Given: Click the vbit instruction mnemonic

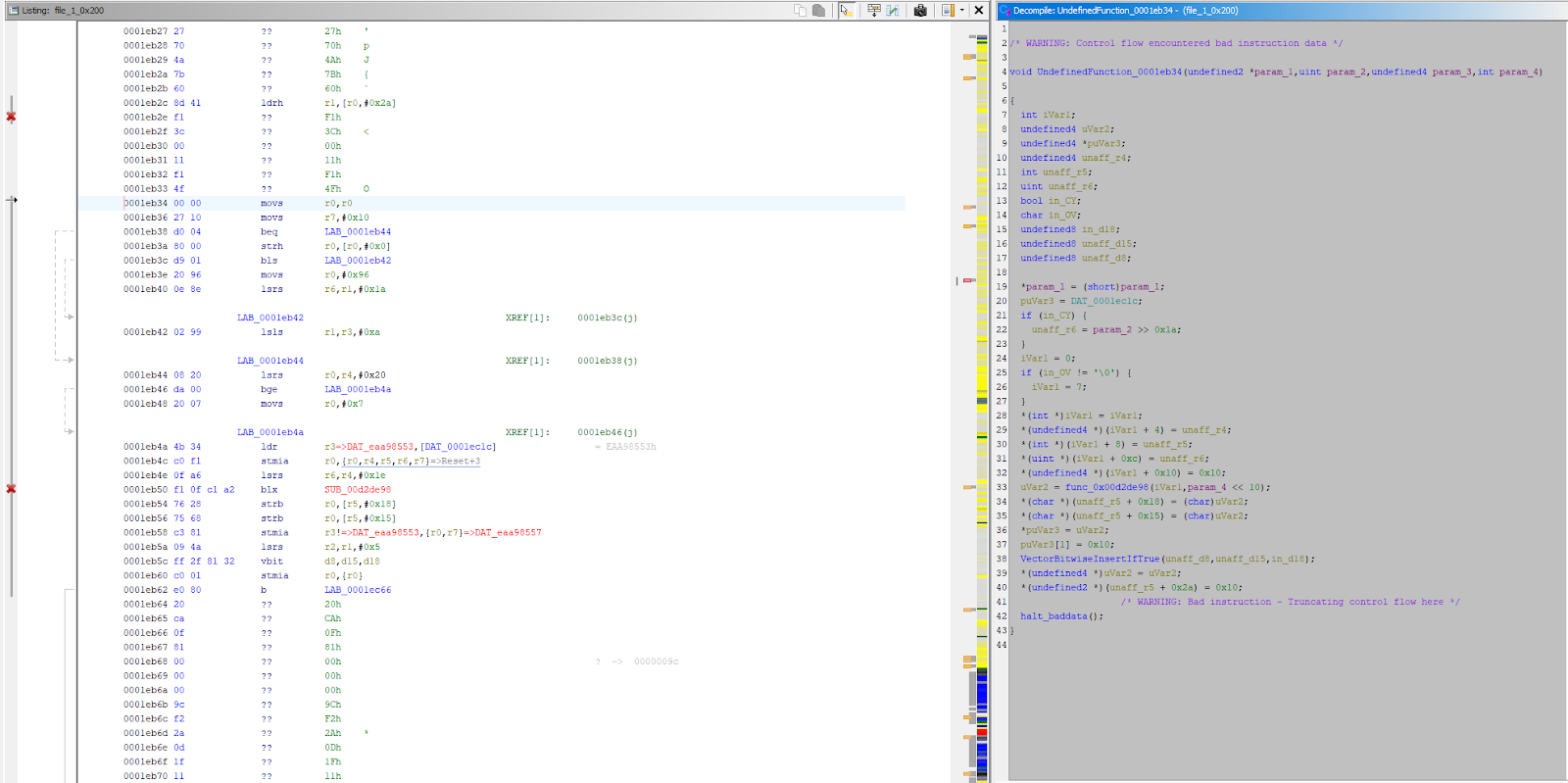Looking at the screenshot, I should tap(271, 562).
